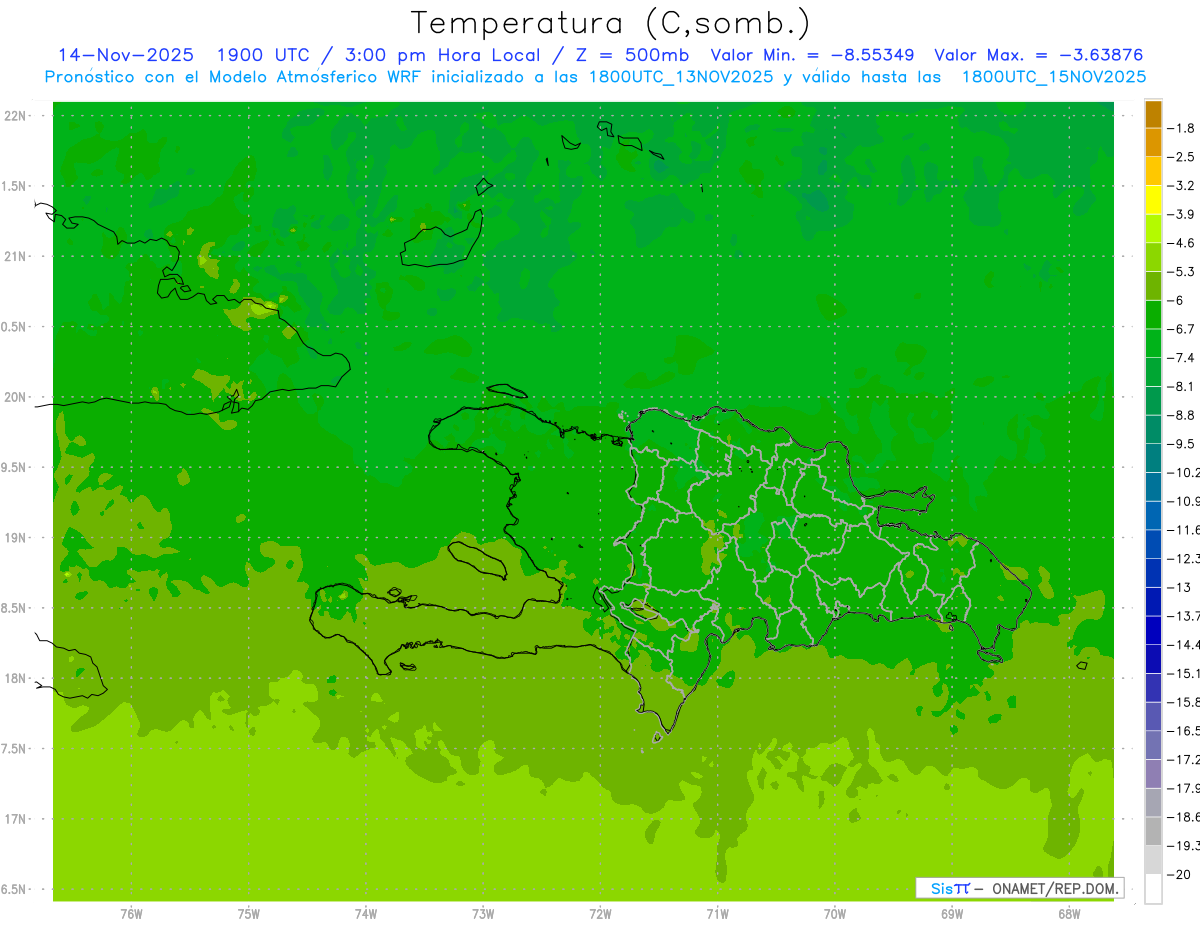This screenshot has width=1200, height=927.
Task: Click the "75W" longitude label
Action: click(x=248, y=913)
